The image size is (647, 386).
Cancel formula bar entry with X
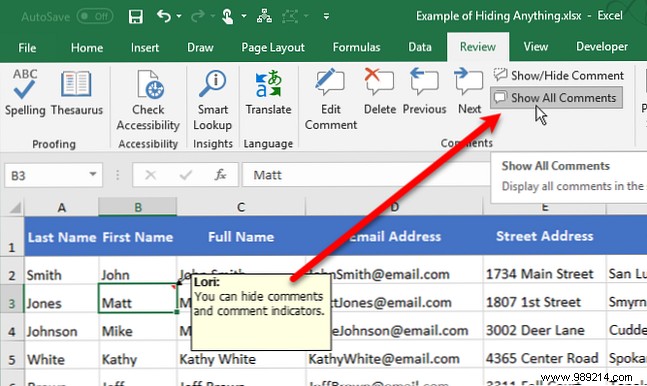click(151, 175)
